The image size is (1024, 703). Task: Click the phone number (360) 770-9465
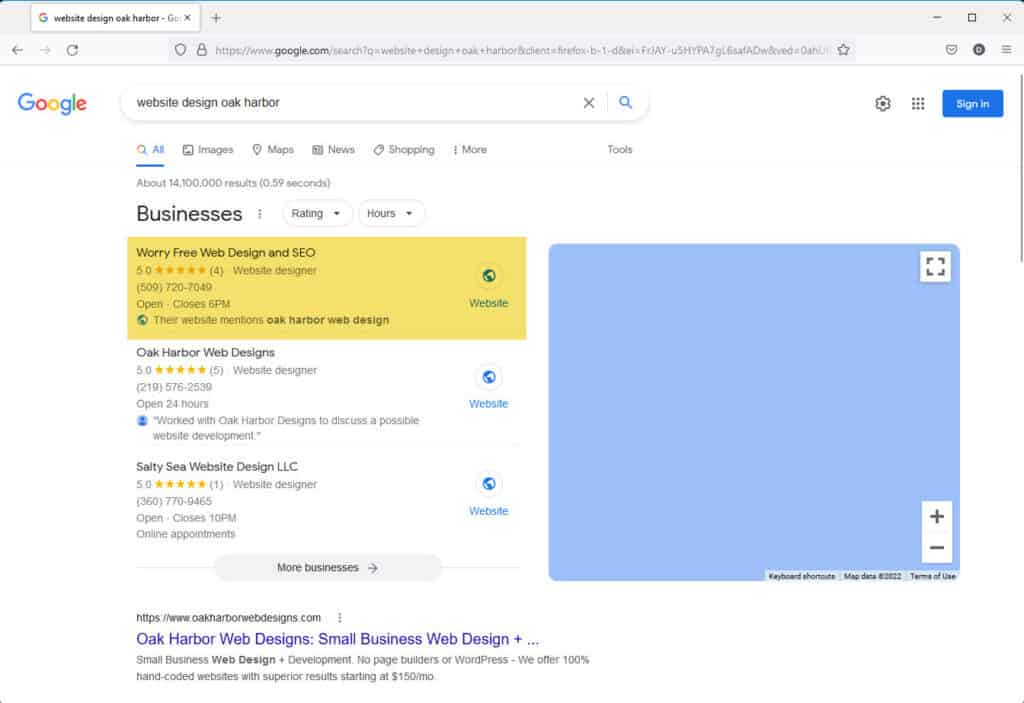pyautogui.click(x=174, y=501)
